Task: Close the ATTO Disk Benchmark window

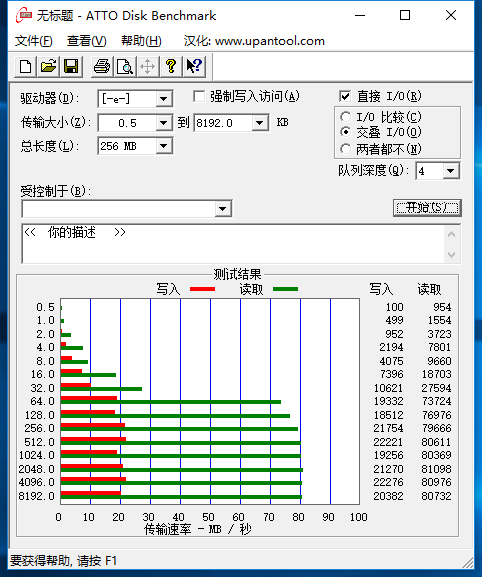Action: (451, 15)
